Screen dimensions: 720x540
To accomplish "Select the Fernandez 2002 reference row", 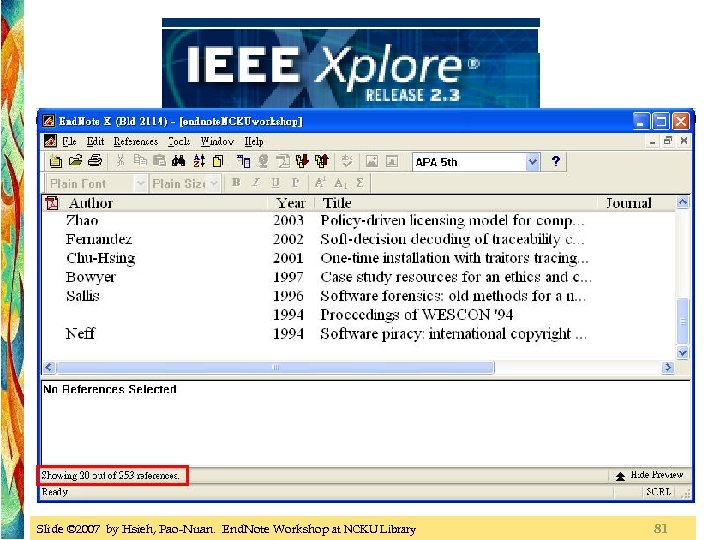I will (358, 239).
